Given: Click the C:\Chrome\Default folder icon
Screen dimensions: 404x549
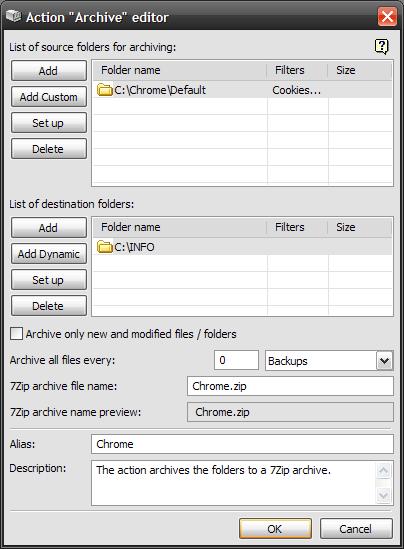Looking at the screenshot, I should point(104,90).
